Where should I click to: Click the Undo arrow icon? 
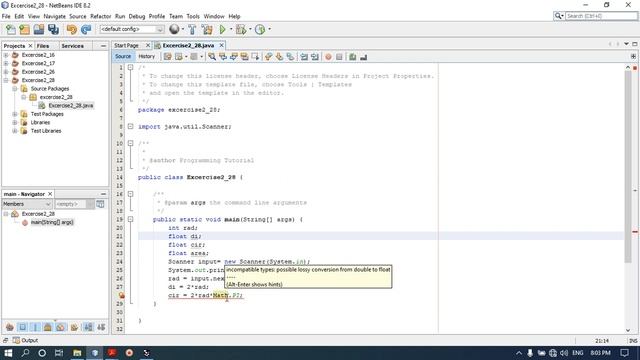(x=72, y=29)
